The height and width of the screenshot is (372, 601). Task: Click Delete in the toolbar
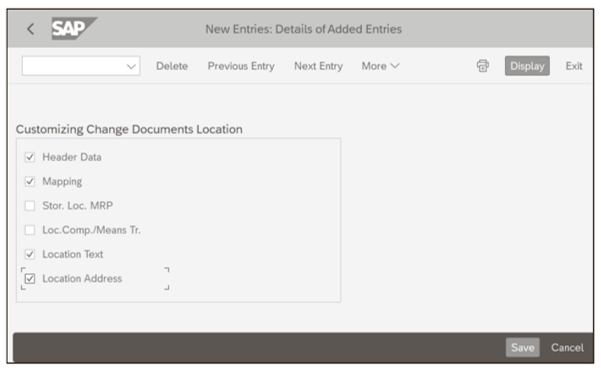click(172, 66)
